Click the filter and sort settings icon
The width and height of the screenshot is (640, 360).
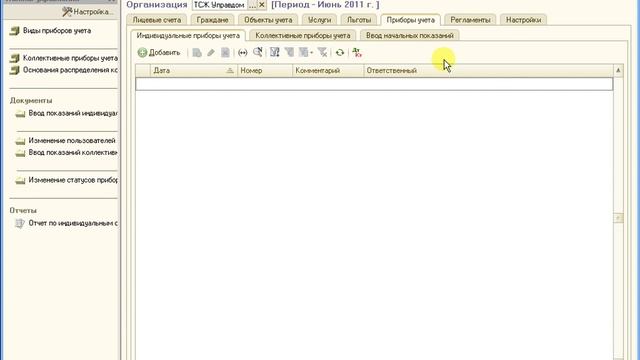(x=275, y=52)
